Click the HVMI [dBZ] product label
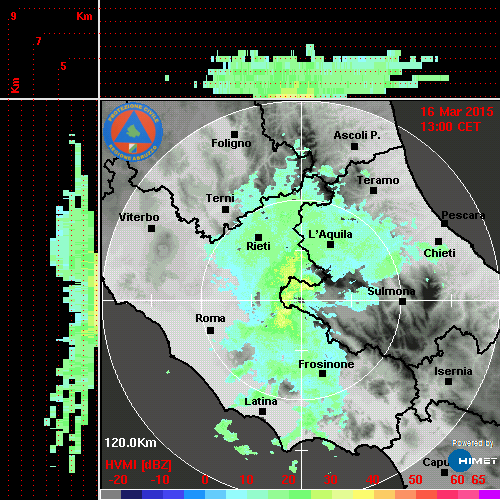 (x=138, y=465)
